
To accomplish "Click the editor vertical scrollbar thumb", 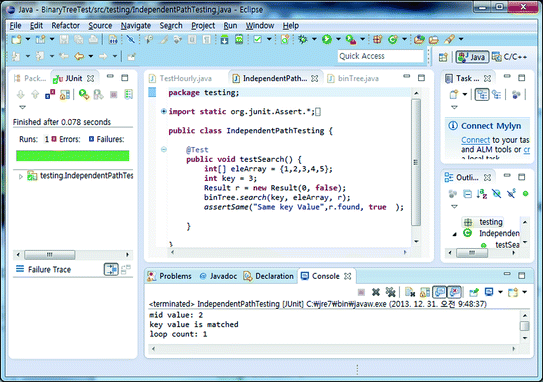I will 416,162.
